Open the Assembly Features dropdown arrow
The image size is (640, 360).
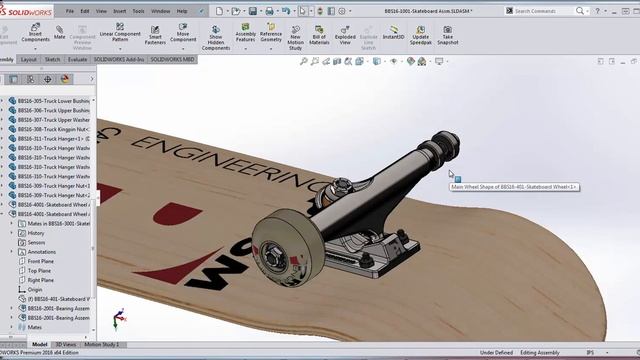245,49
